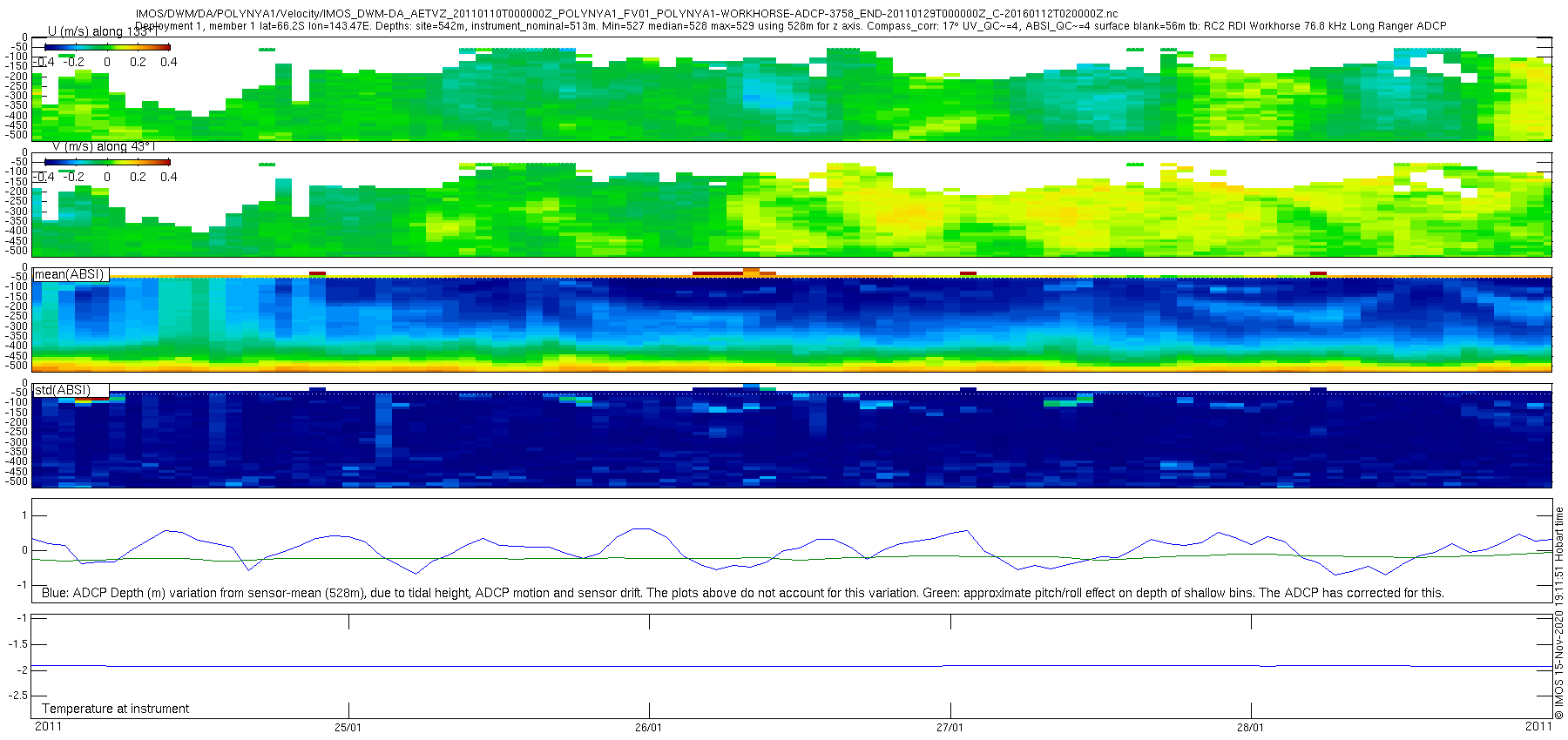Click the U velocity colorbar in top panel

coord(107,47)
